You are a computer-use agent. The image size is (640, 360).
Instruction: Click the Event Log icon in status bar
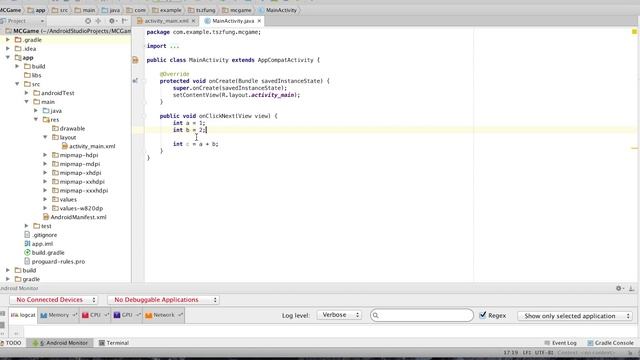pos(547,343)
